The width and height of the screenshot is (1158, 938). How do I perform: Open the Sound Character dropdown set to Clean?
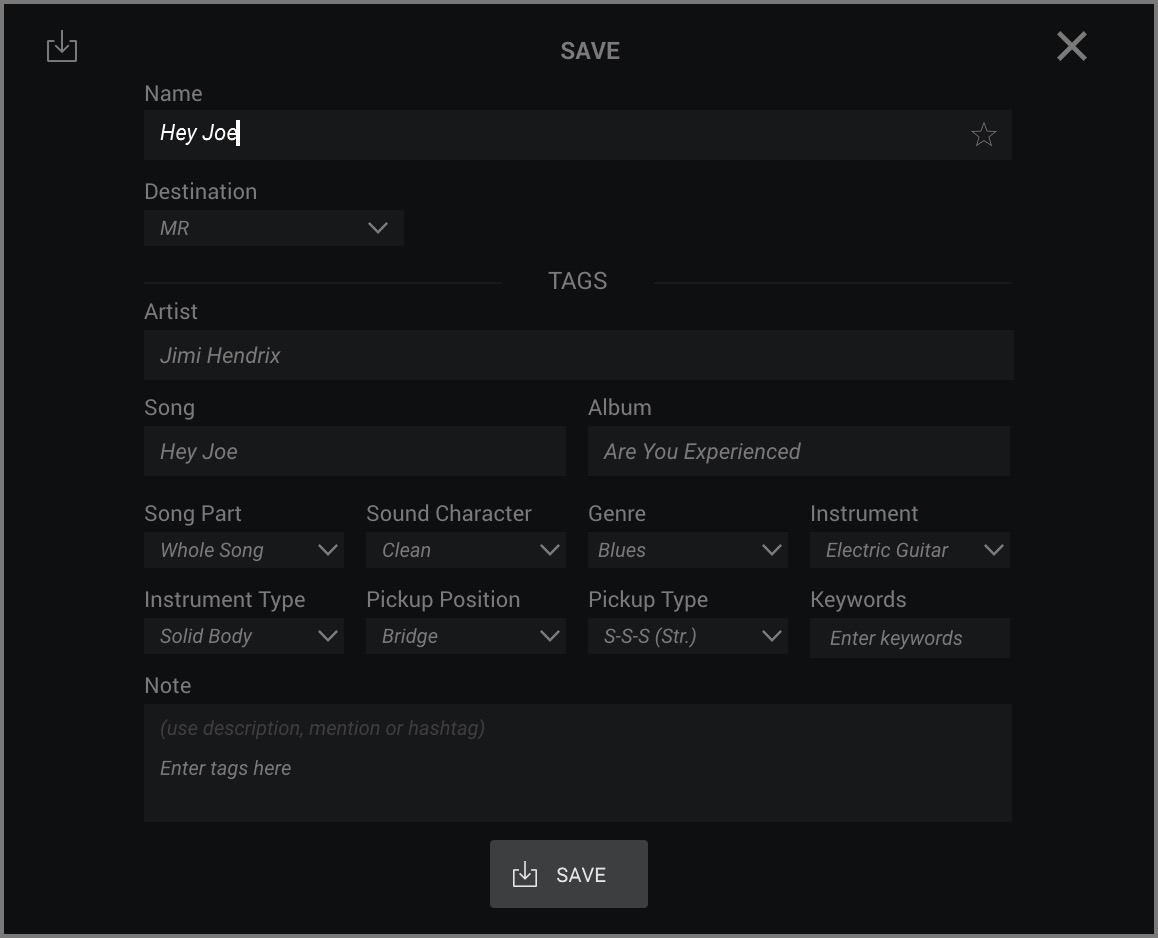tap(465, 550)
